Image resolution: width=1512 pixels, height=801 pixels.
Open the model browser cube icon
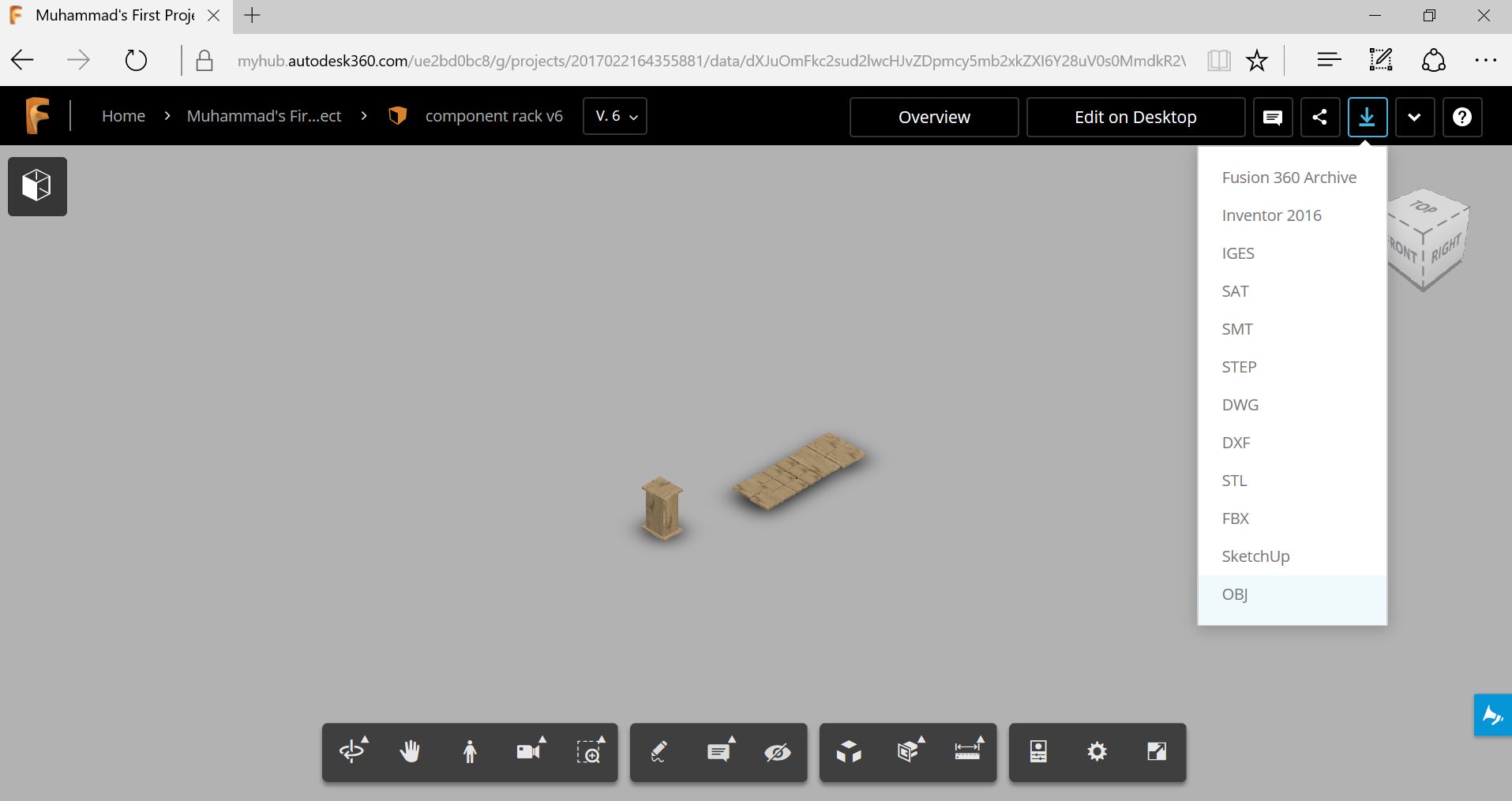click(37, 186)
